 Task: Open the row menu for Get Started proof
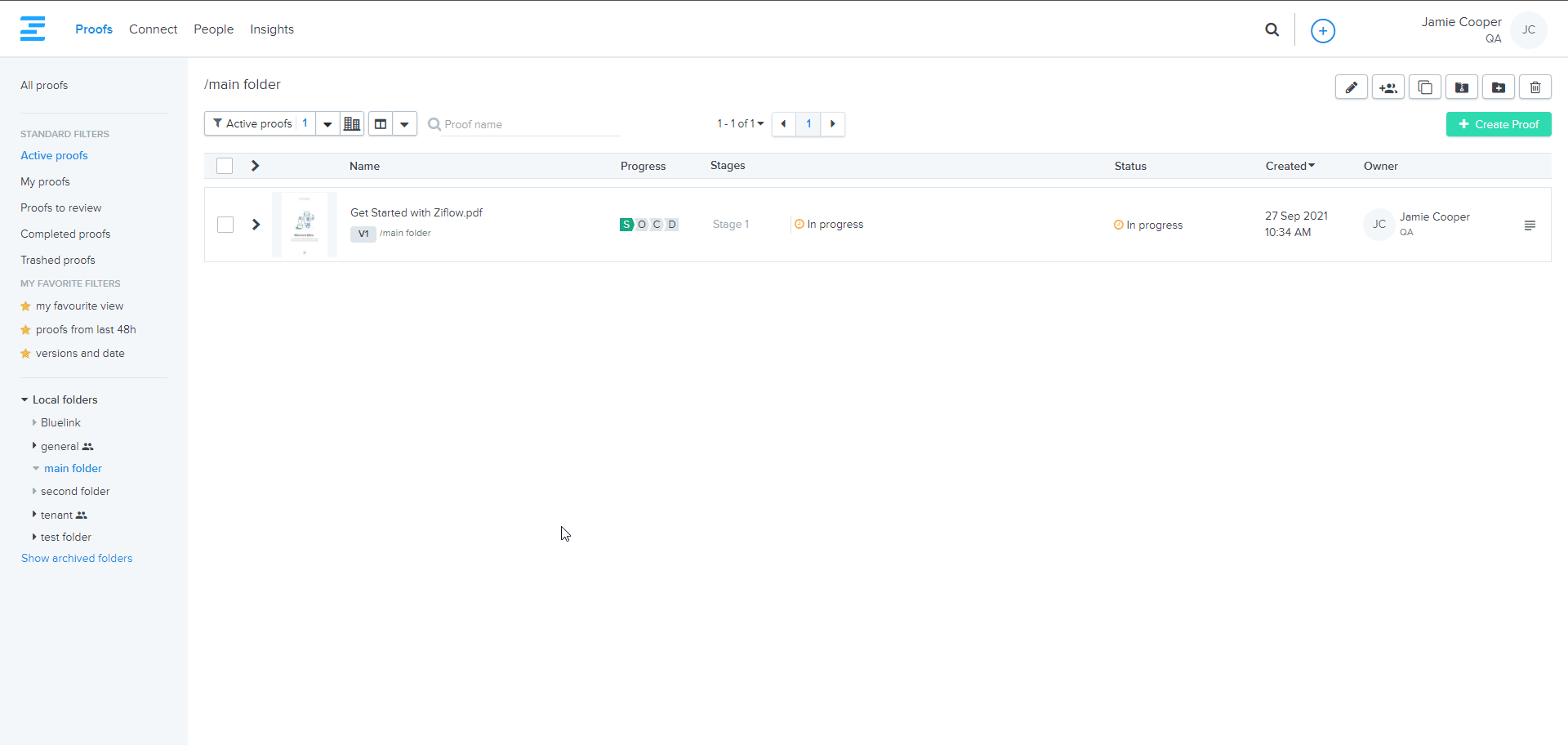point(1529,225)
